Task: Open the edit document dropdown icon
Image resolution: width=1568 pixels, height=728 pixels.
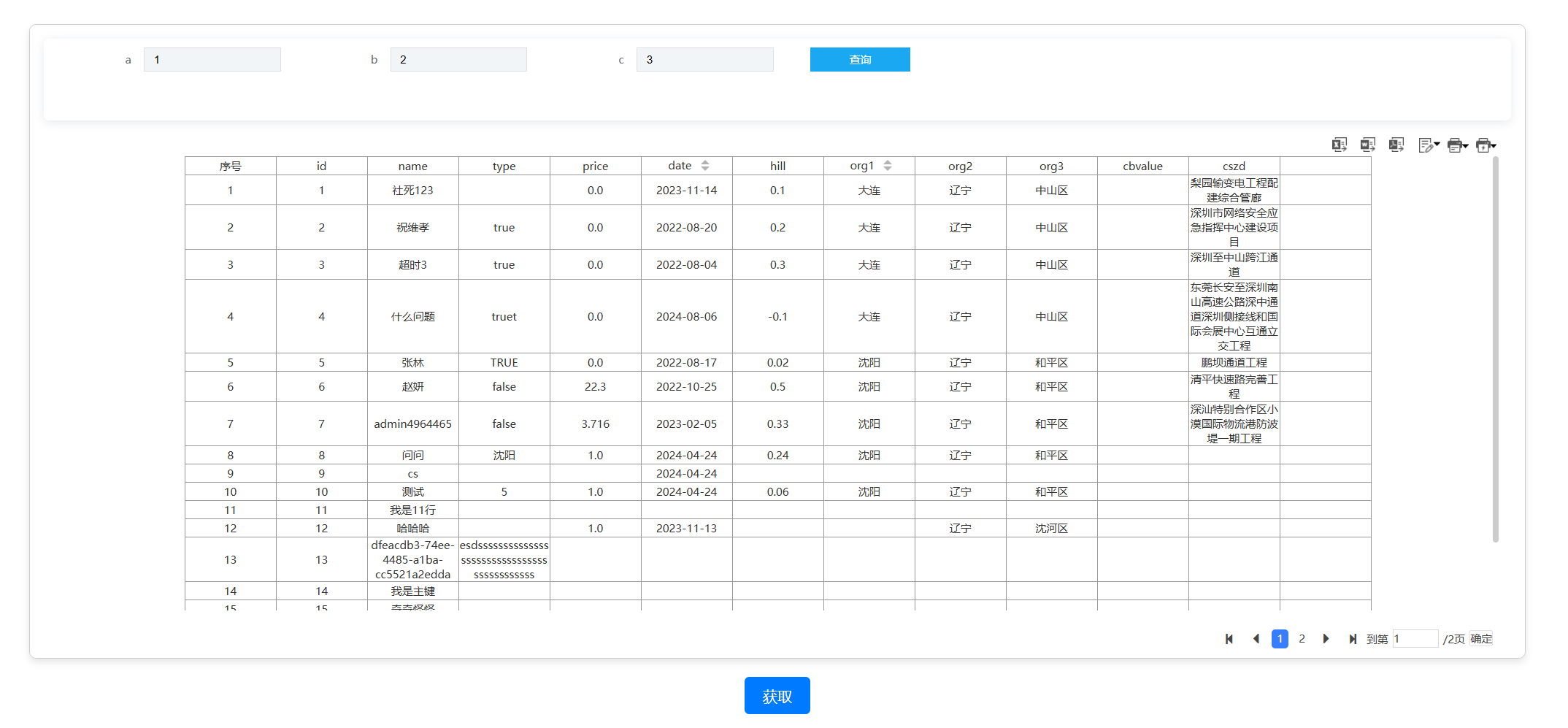Action: pyautogui.click(x=1429, y=145)
